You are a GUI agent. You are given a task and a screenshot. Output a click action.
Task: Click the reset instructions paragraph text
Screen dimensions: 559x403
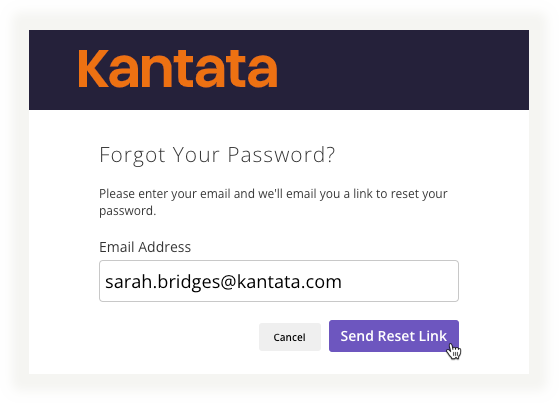pyautogui.click(x=273, y=202)
